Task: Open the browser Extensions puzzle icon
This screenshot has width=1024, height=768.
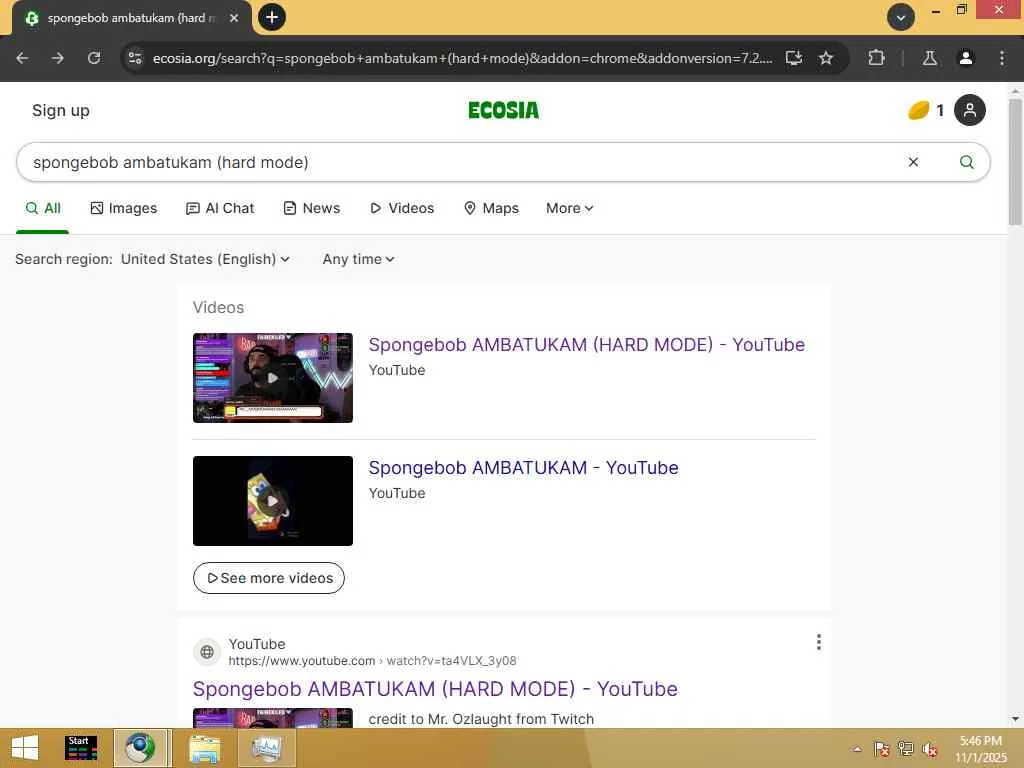Action: pyautogui.click(x=876, y=58)
